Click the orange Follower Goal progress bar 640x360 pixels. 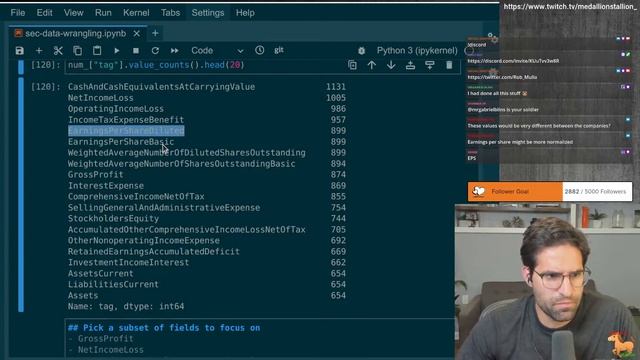515,191
